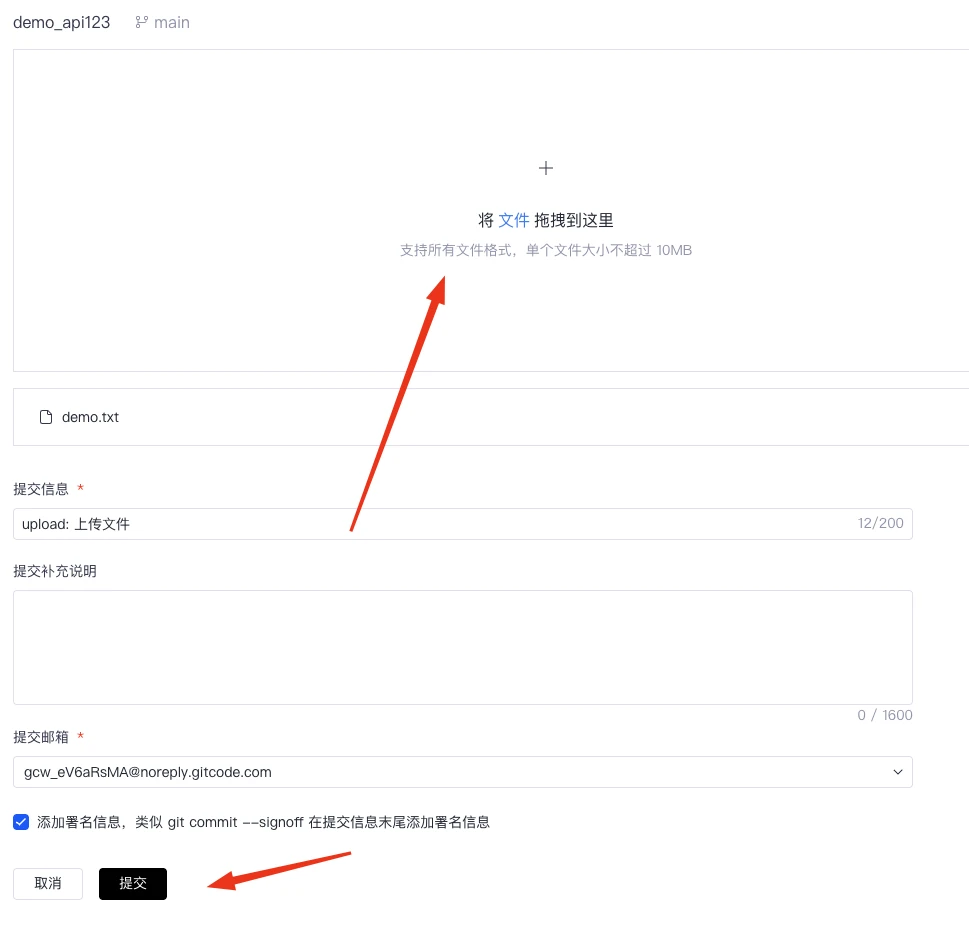The image size is (969, 930).
Task: Click the 0 / 1600 character counter
Action: coord(885,715)
